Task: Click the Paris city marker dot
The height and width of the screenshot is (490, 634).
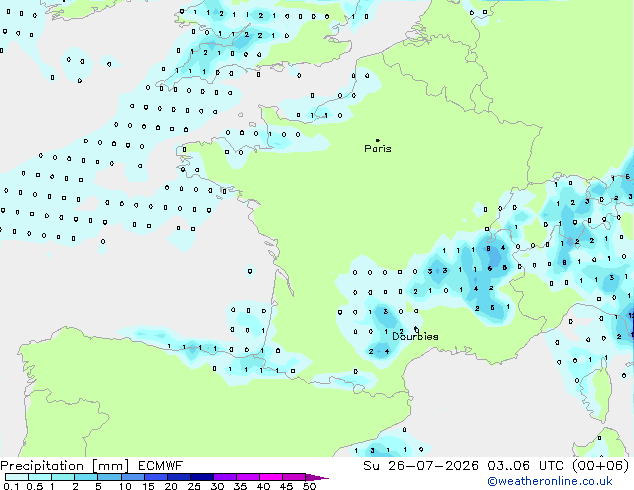Action: coord(378,140)
